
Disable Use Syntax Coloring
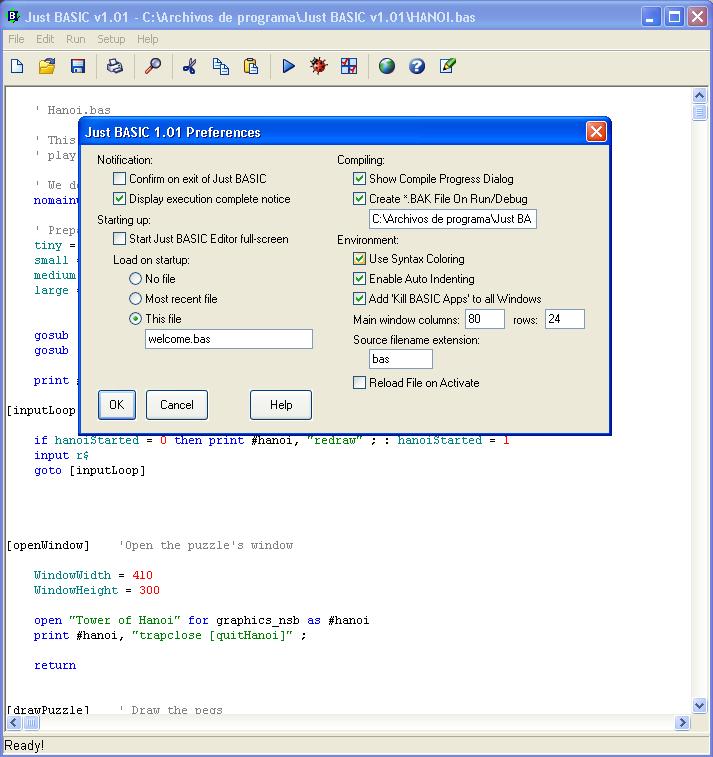pos(359,259)
